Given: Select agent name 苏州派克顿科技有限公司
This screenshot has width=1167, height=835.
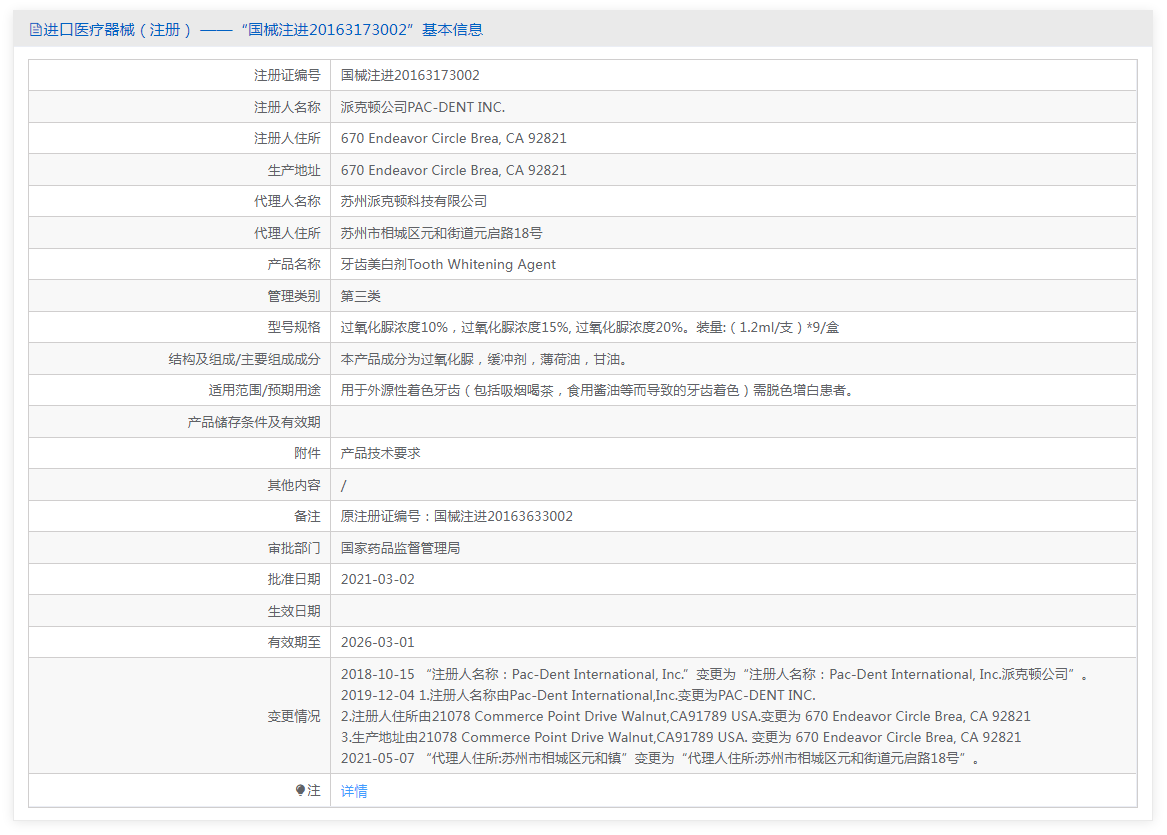Looking at the screenshot, I should pos(414,202).
